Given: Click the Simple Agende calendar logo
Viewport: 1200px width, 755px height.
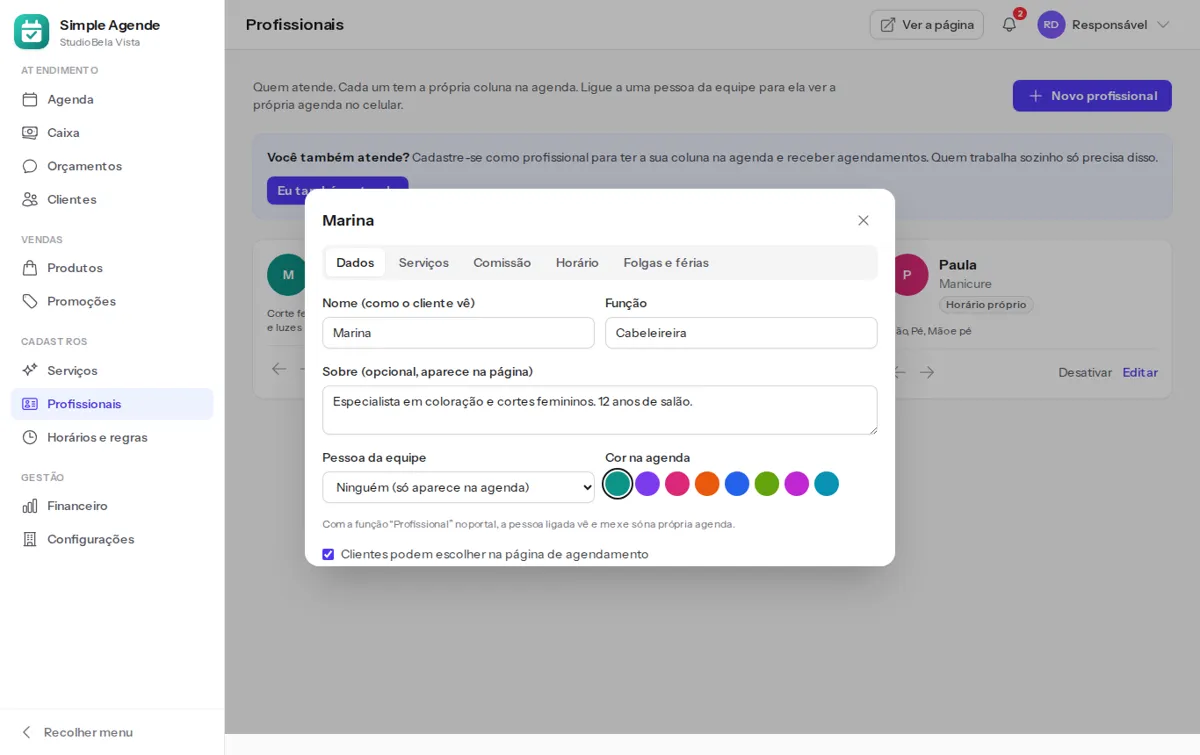Looking at the screenshot, I should pyautogui.click(x=31, y=32).
